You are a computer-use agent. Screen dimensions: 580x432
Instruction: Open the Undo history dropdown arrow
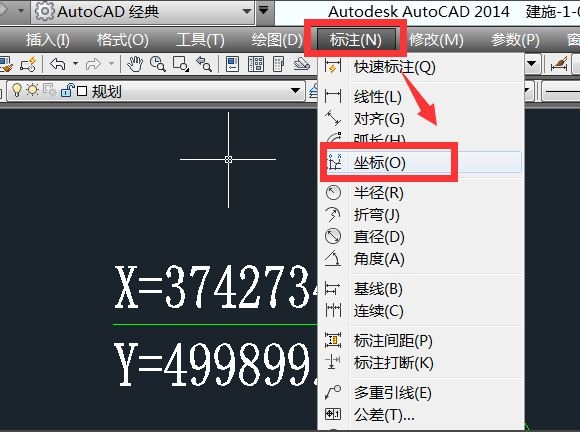point(75,64)
